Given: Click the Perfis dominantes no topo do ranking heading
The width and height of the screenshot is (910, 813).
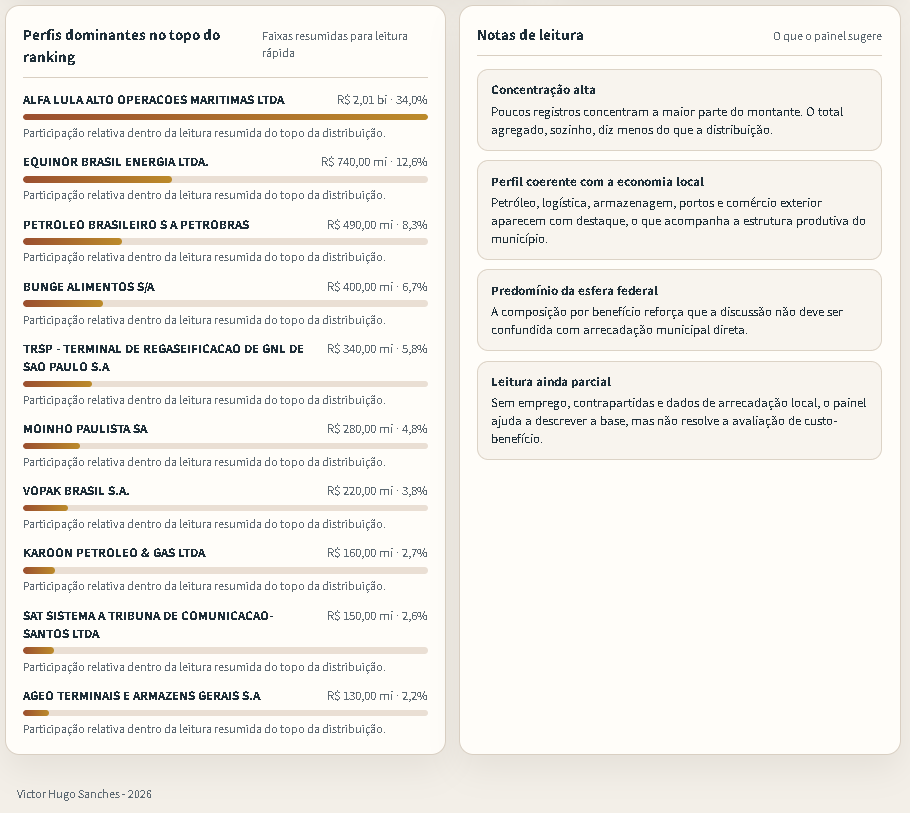Looking at the screenshot, I should click(x=122, y=46).
